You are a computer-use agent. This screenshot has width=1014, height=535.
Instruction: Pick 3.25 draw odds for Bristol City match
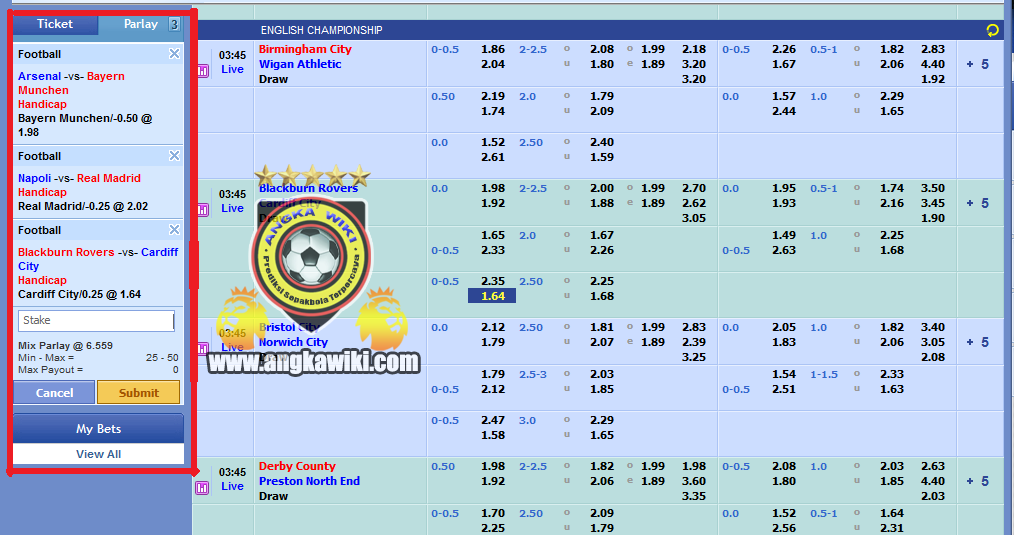point(694,357)
